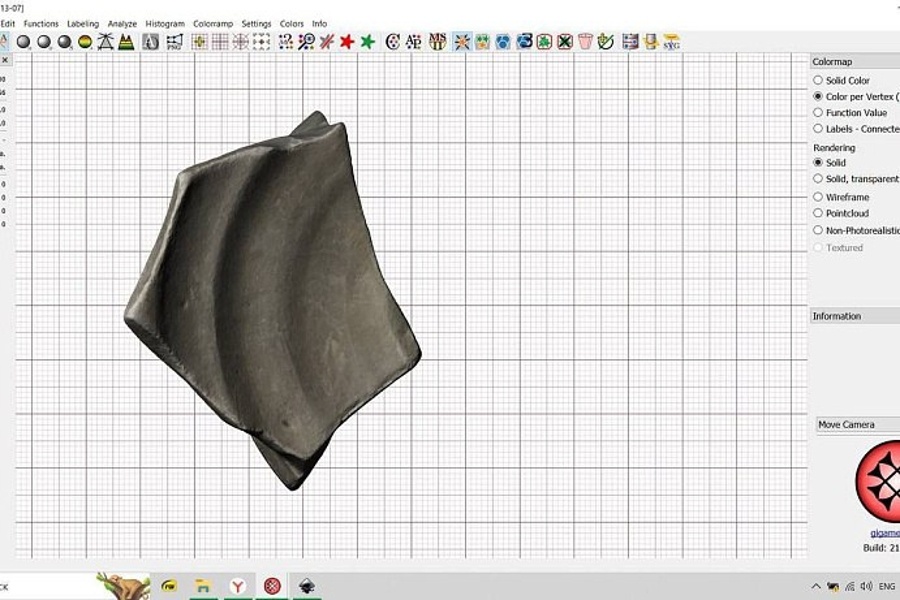Click the green X in frame icon
This screenshot has width=900, height=600.
(x=565, y=42)
